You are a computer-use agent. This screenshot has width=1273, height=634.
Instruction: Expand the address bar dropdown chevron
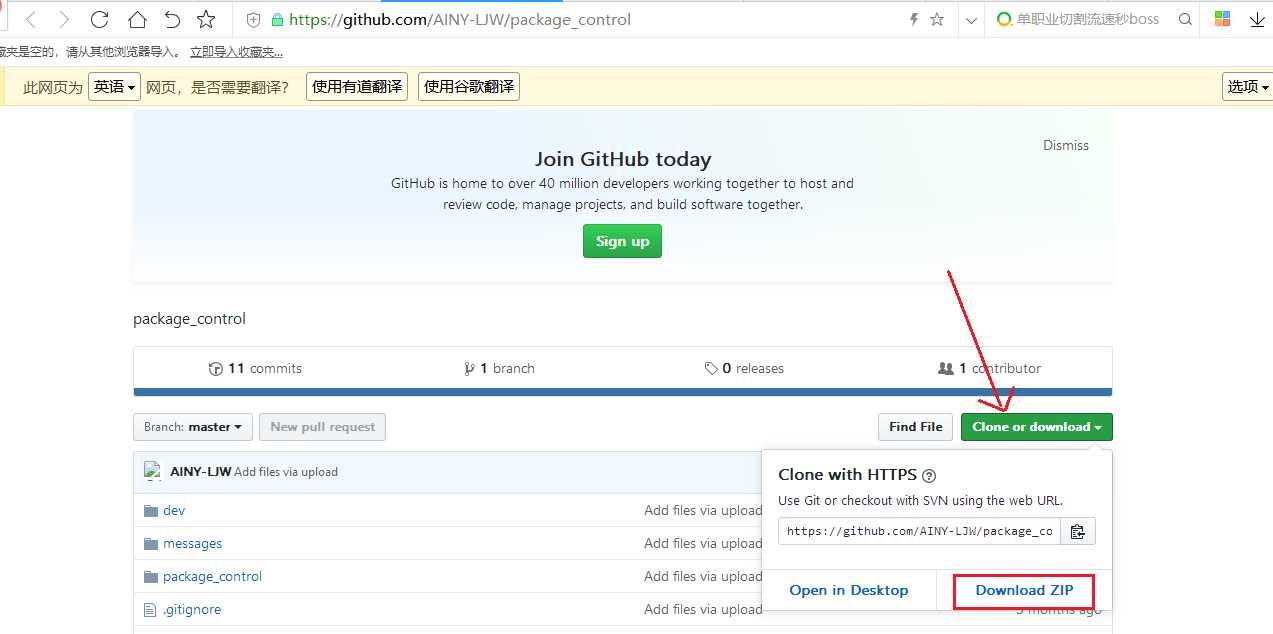point(971,20)
